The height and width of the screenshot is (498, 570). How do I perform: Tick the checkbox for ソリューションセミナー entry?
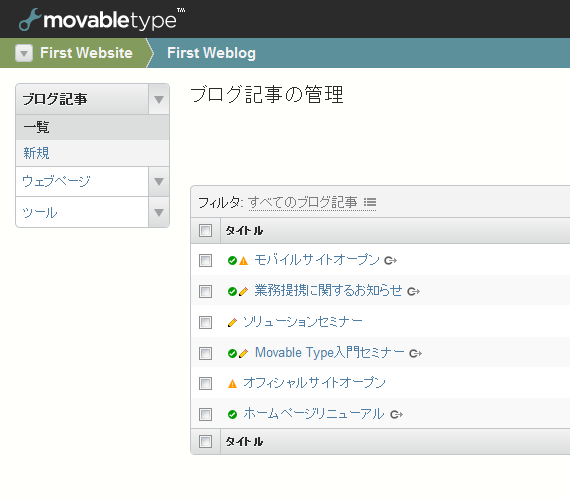[205, 322]
